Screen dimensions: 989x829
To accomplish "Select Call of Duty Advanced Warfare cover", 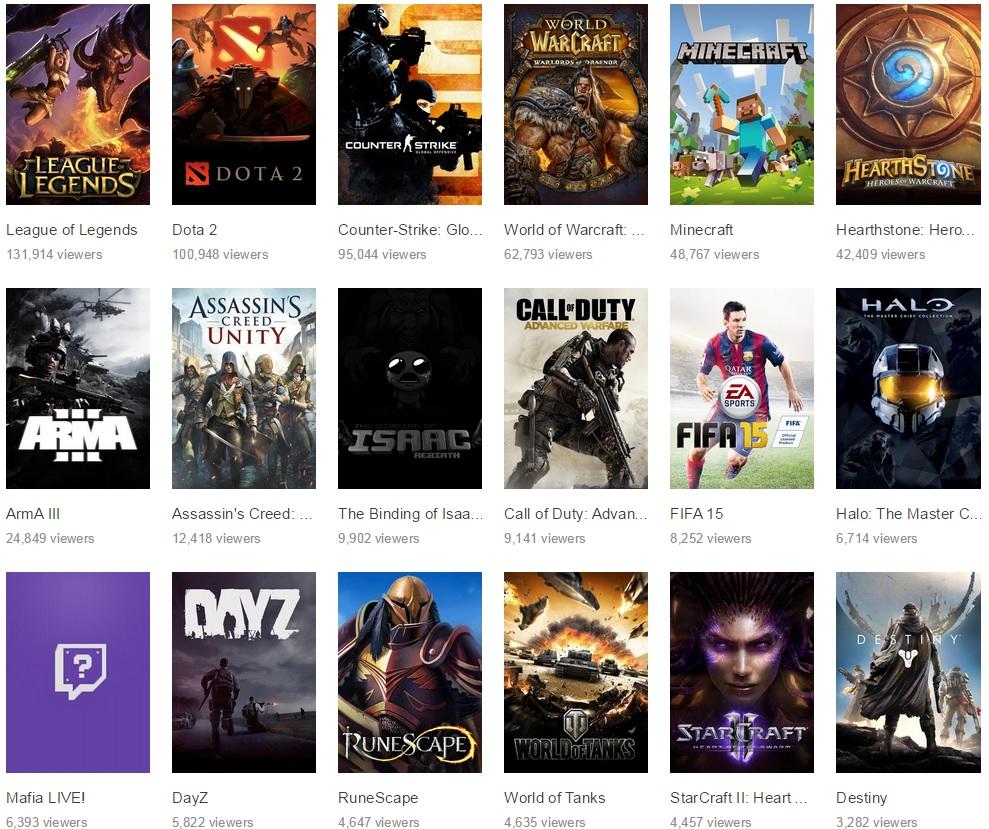I will [576, 389].
